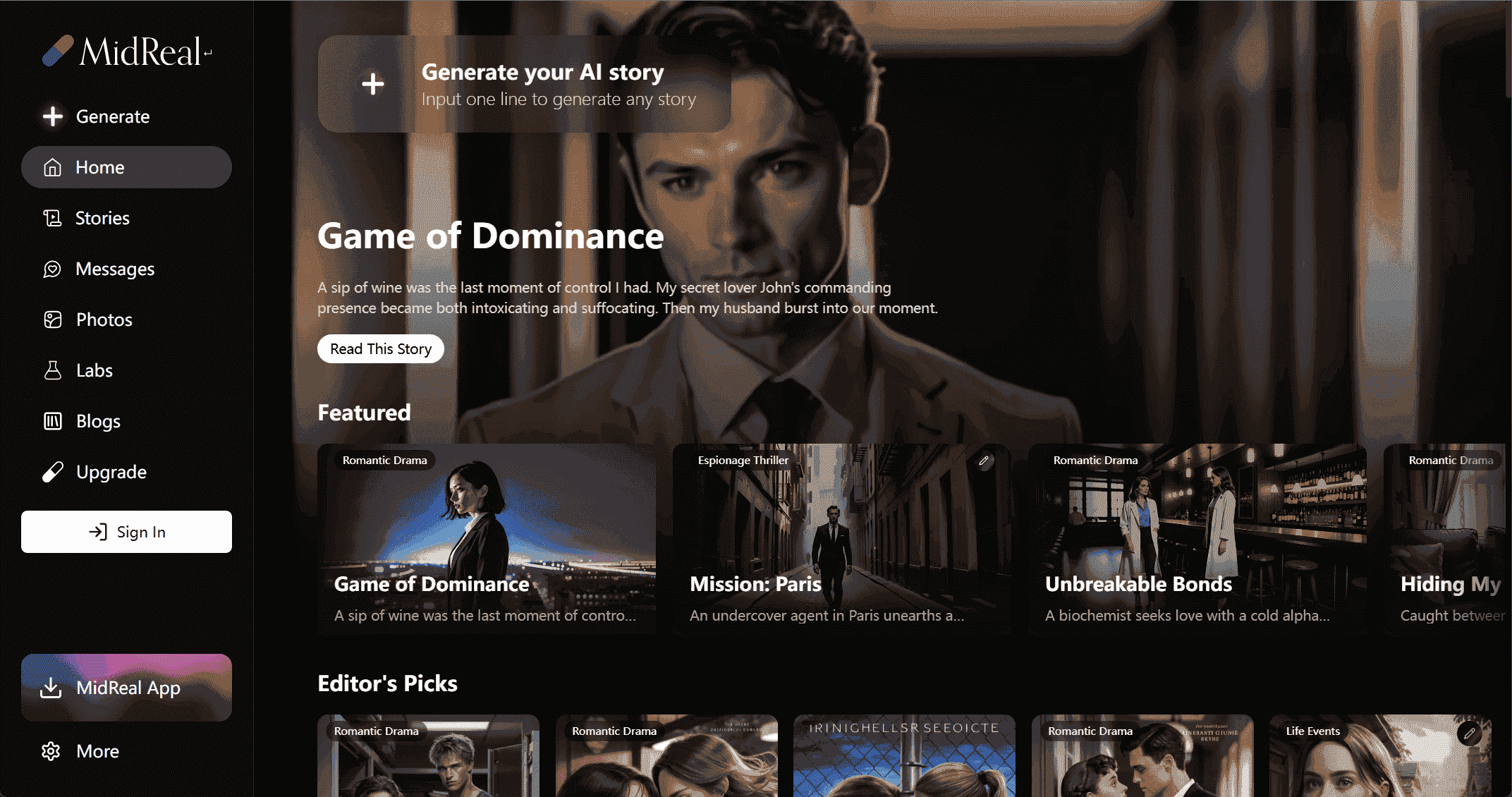The image size is (1512, 797).
Task: Click the Sign In button
Action: [x=126, y=532]
